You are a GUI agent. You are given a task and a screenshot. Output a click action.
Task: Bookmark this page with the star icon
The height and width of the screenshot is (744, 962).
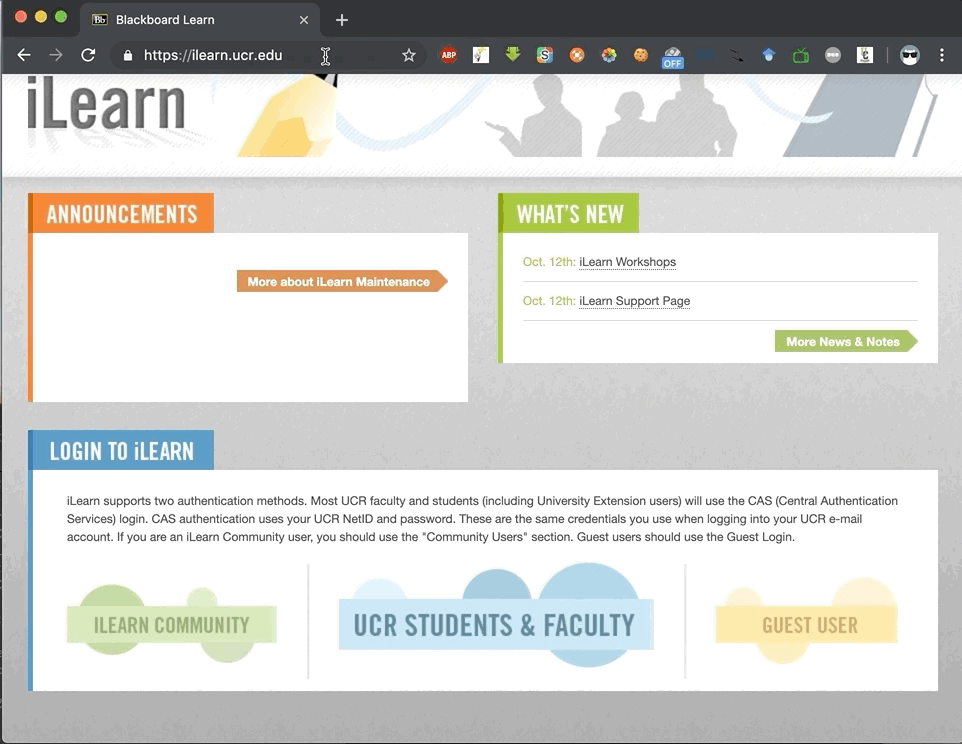coord(409,55)
